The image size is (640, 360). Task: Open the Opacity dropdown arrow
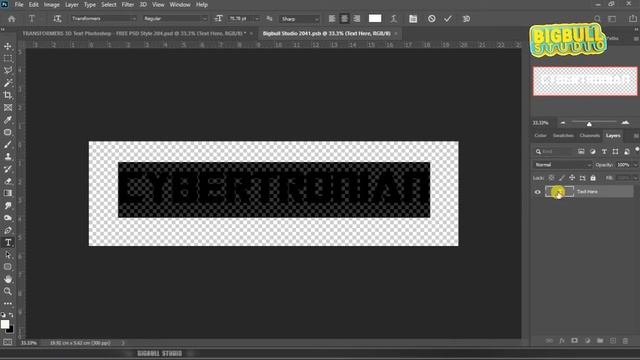(x=635, y=165)
